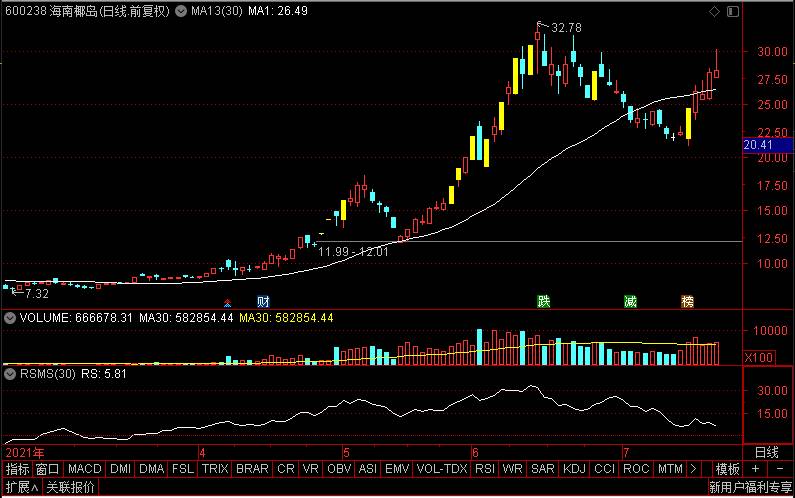
Task: Switch to the SAR indicator
Action: pyautogui.click(x=543, y=469)
